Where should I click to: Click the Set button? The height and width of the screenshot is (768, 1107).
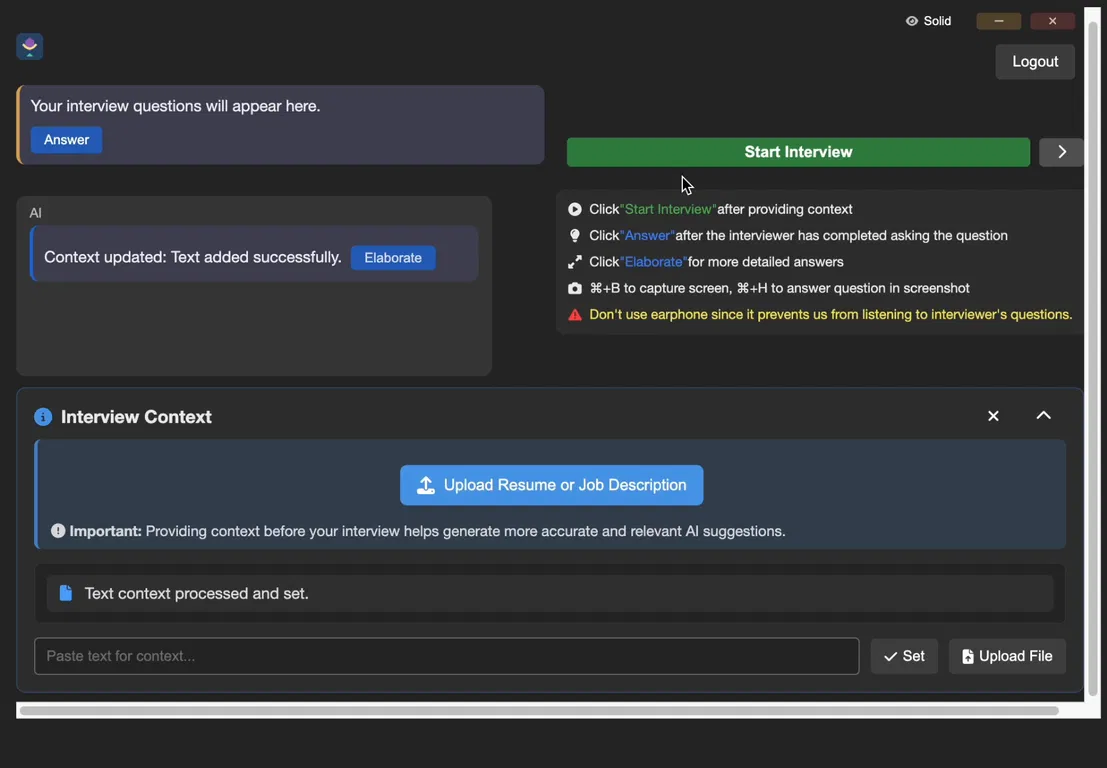904,656
